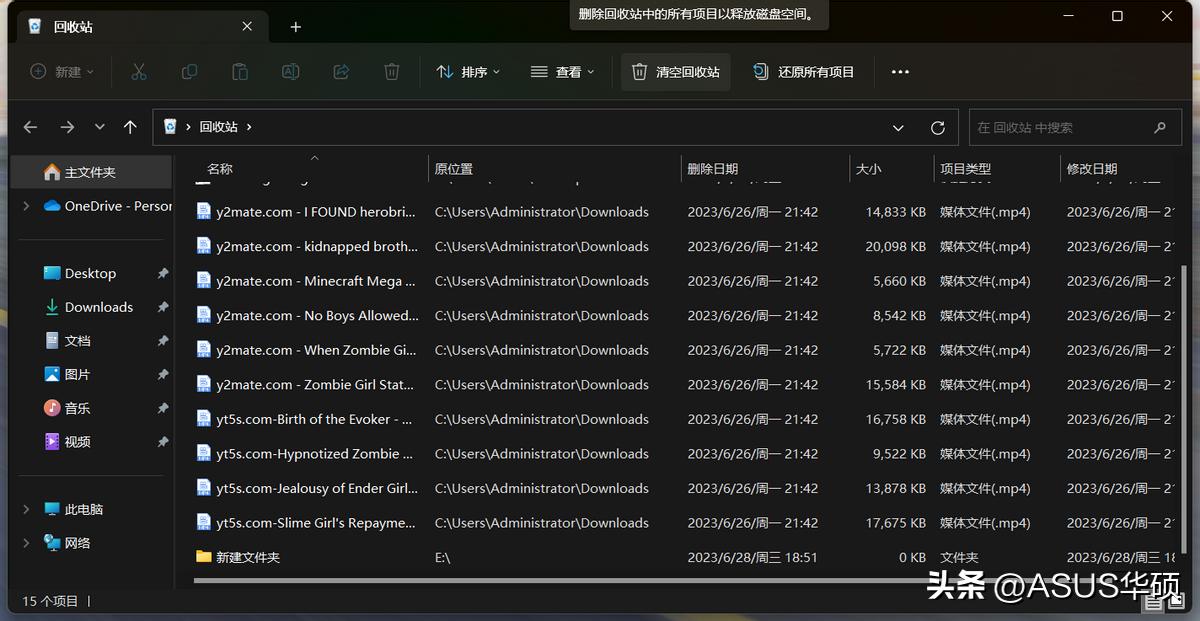The width and height of the screenshot is (1200, 621).
Task: Select Downloads in the navigation pane
Action: tap(98, 307)
